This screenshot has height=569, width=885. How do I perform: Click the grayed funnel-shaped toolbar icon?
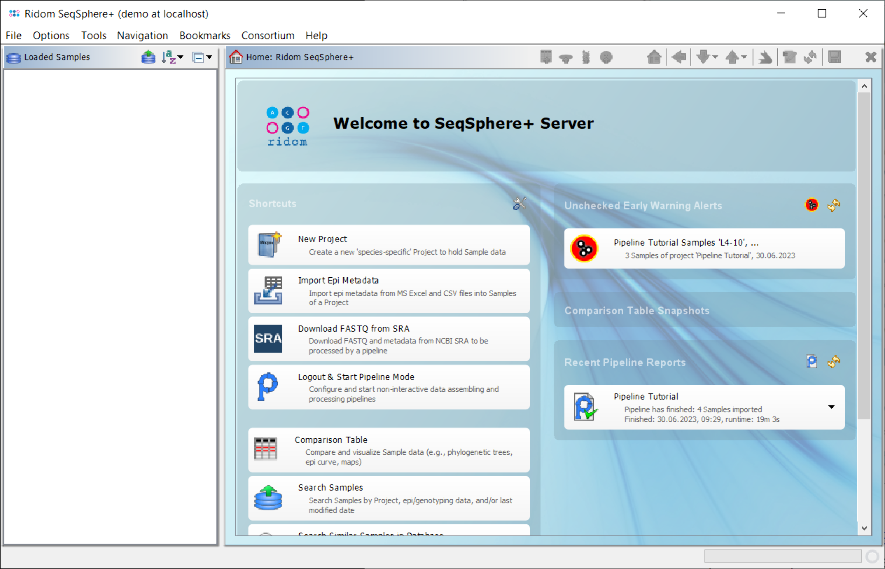pyautogui.click(x=566, y=58)
